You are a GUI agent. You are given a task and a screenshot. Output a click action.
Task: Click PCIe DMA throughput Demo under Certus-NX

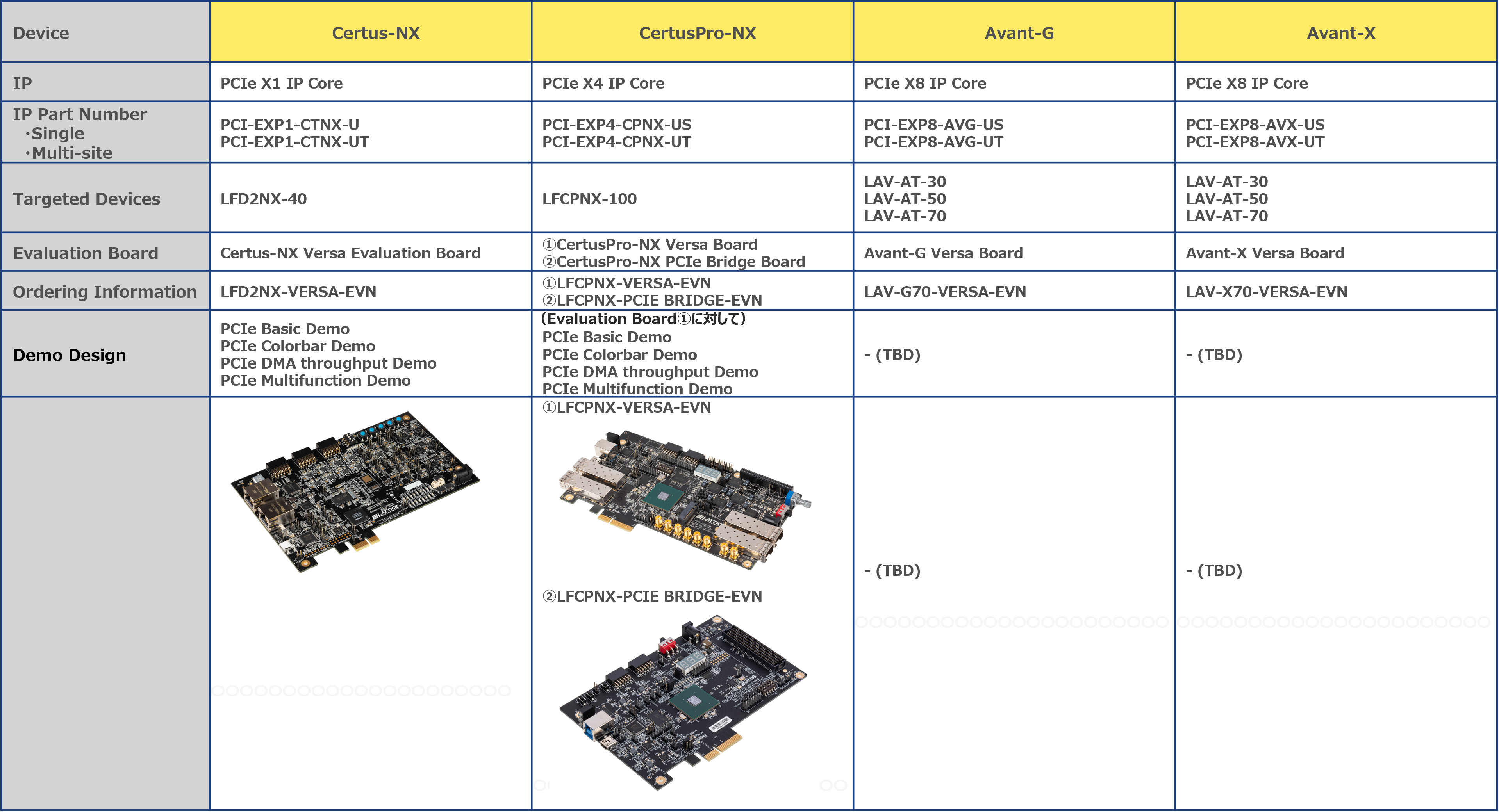[328, 363]
